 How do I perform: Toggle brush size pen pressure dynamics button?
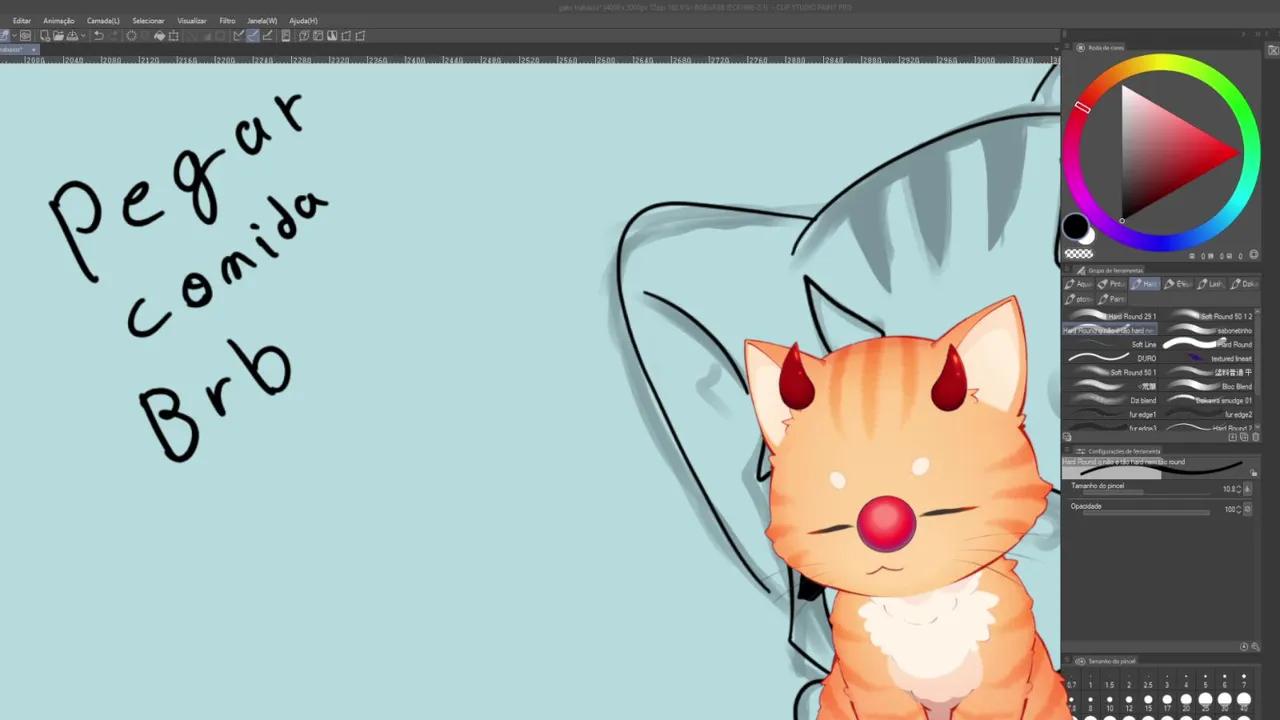(x=1248, y=489)
